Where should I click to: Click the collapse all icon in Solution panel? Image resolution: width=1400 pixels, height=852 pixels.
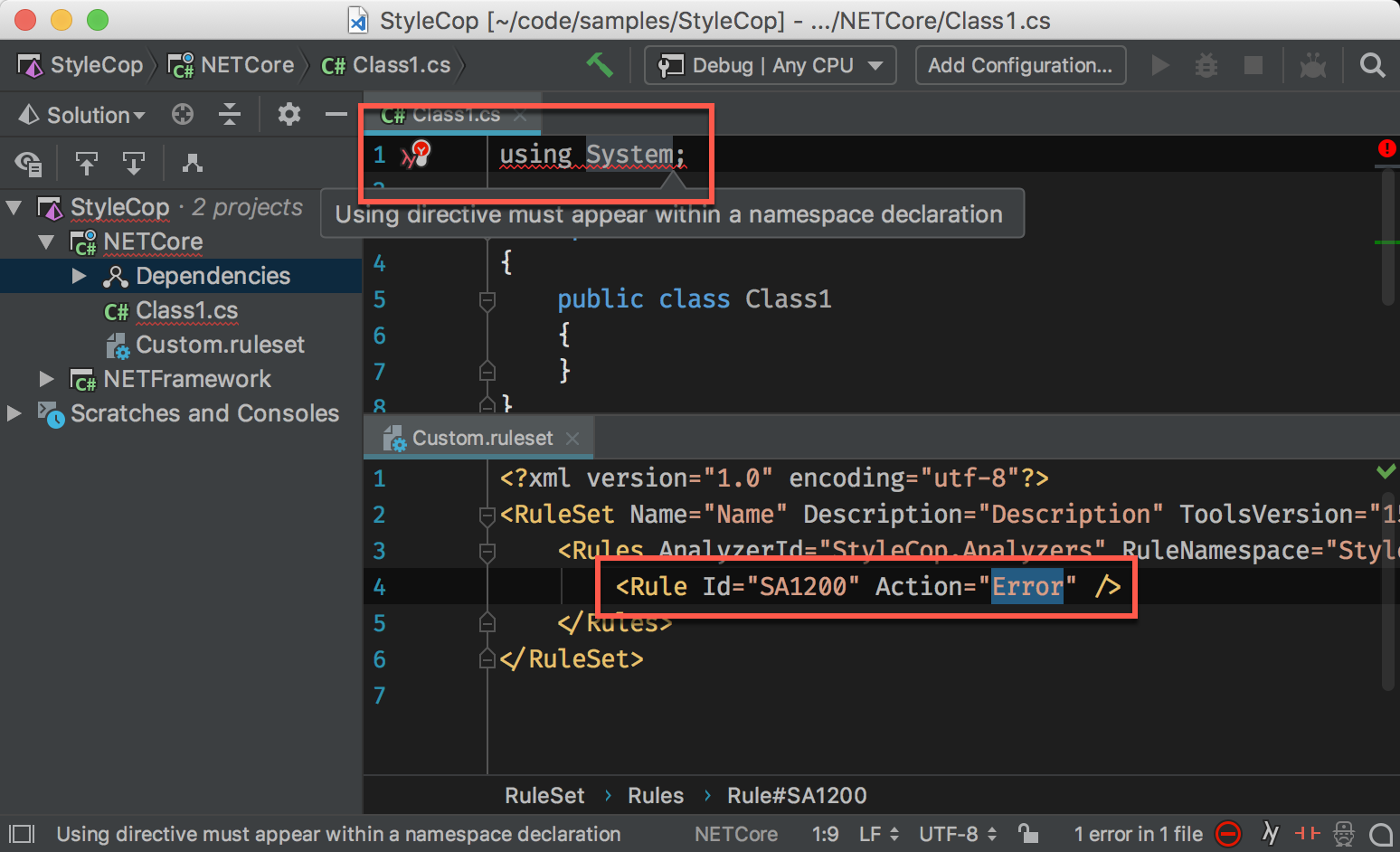tap(230, 114)
